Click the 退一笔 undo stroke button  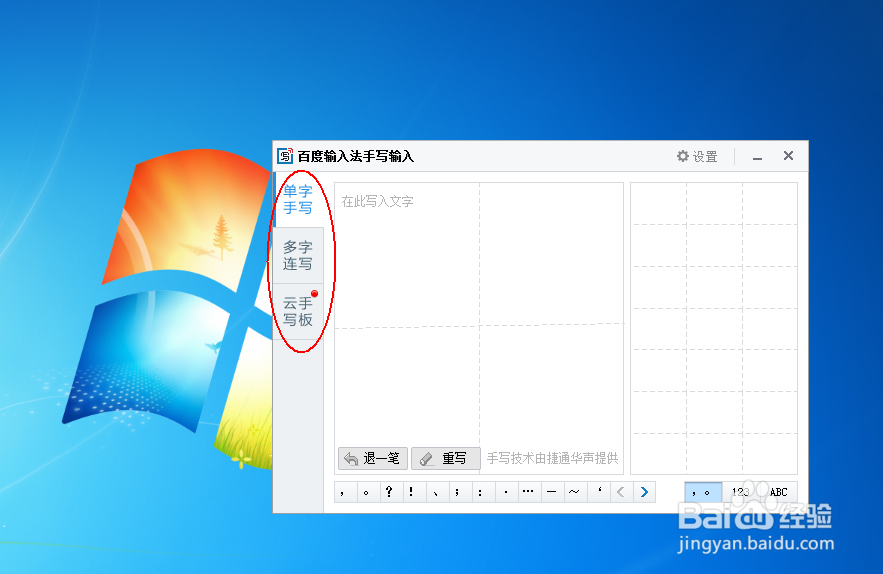click(x=373, y=459)
